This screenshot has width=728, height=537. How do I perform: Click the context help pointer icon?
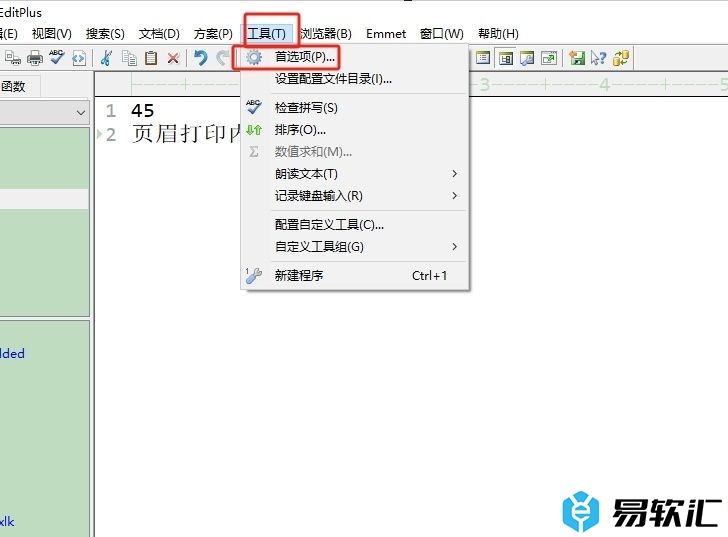[598, 58]
